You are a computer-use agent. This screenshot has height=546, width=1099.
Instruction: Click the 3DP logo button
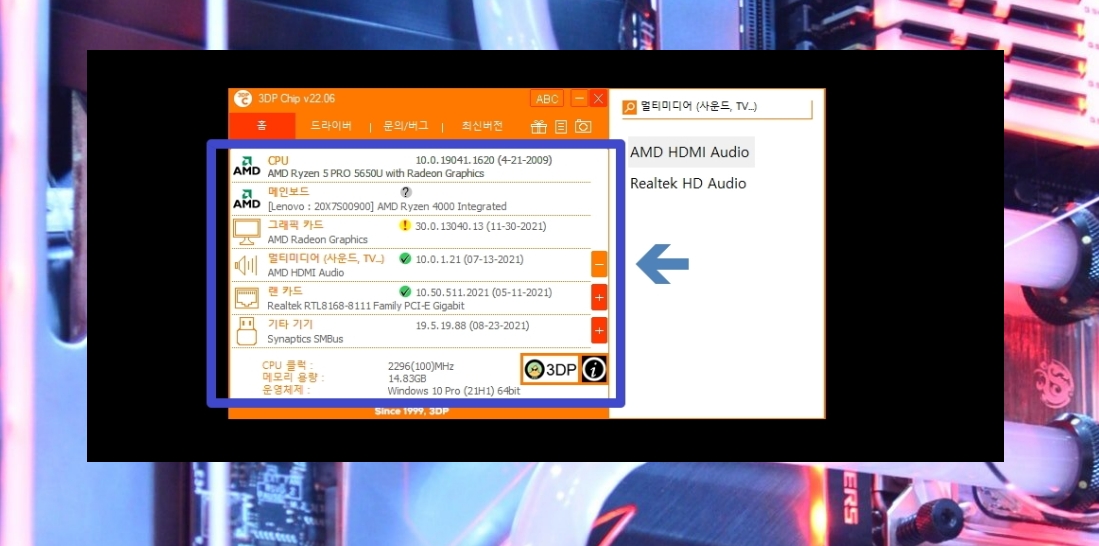[x=551, y=369]
